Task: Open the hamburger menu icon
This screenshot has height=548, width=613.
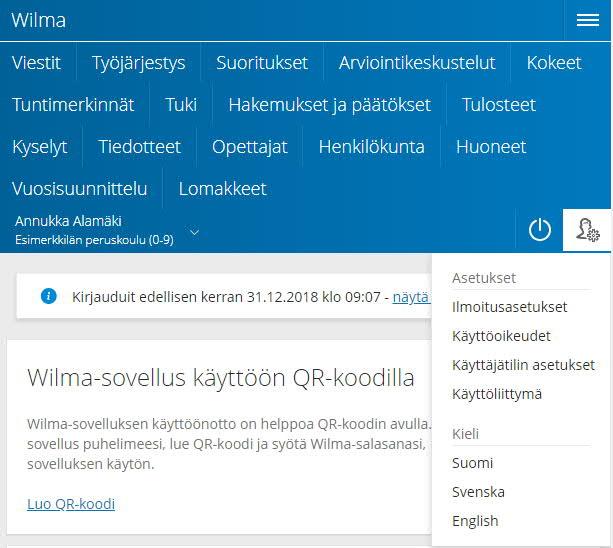Action: pyautogui.click(x=588, y=20)
